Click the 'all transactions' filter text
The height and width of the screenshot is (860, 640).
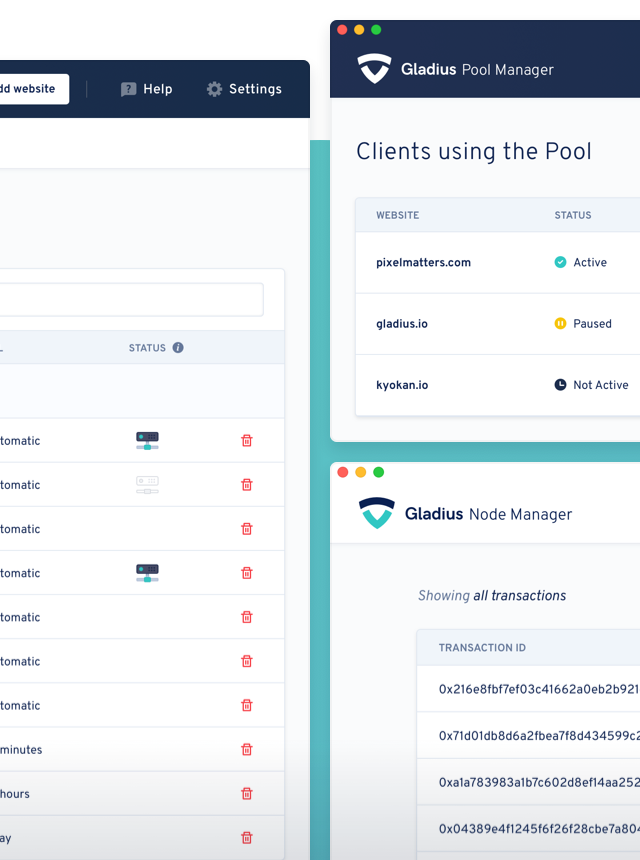coord(519,596)
